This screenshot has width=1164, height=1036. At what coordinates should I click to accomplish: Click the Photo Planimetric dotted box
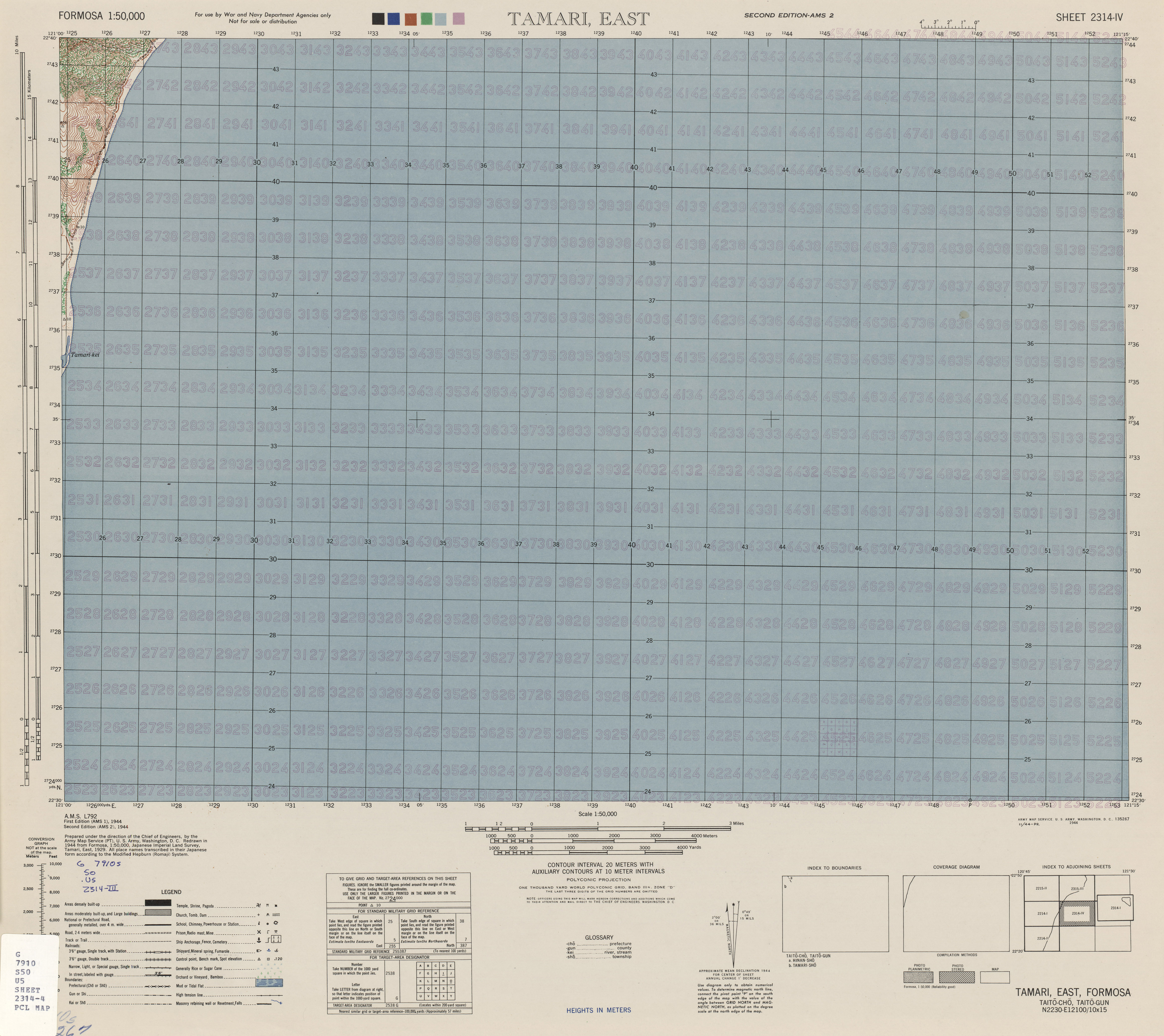918,977
